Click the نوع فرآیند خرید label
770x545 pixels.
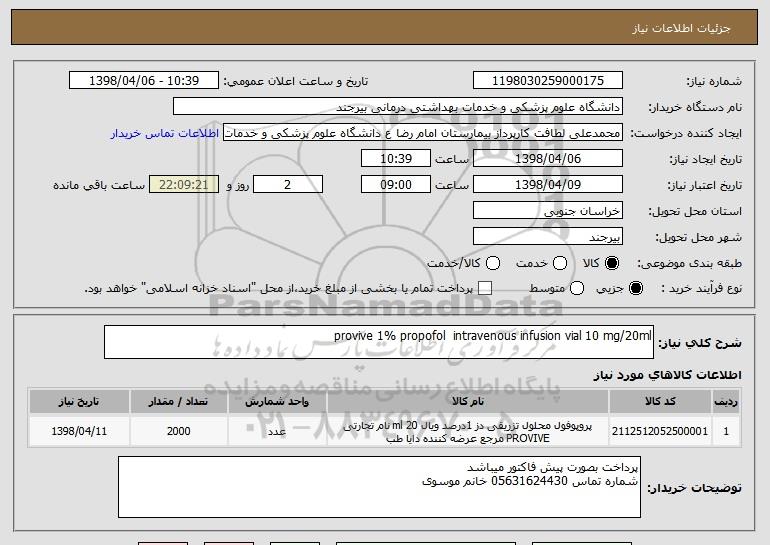[x=702, y=288]
